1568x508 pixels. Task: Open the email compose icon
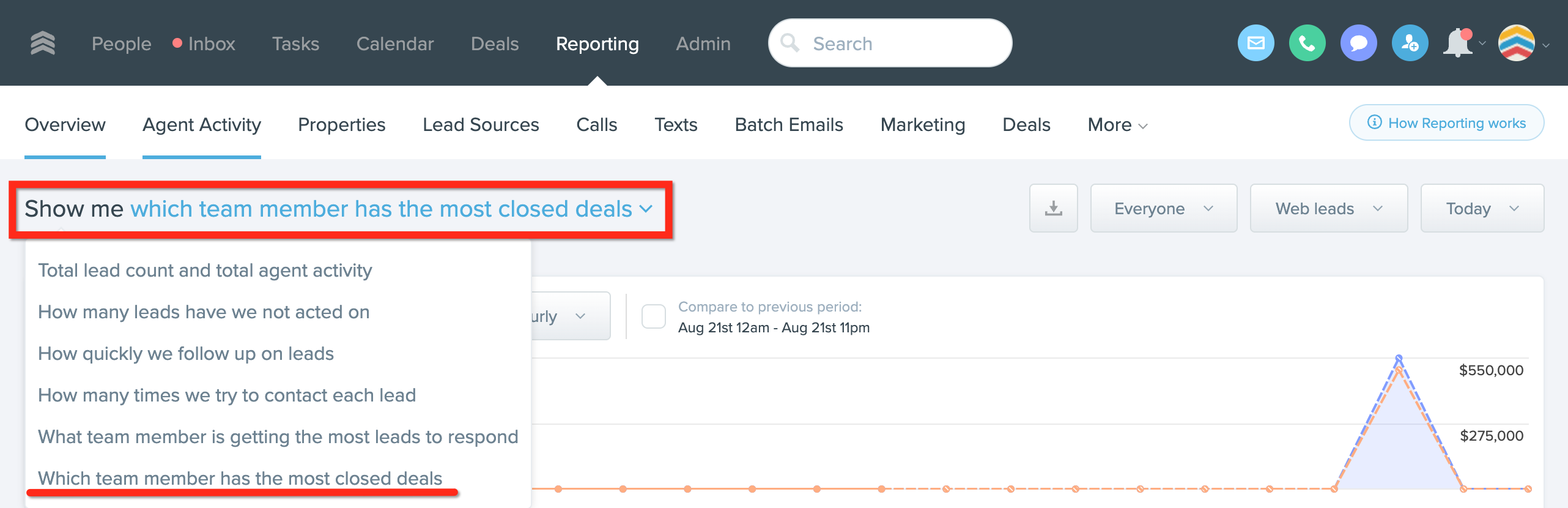[1256, 43]
